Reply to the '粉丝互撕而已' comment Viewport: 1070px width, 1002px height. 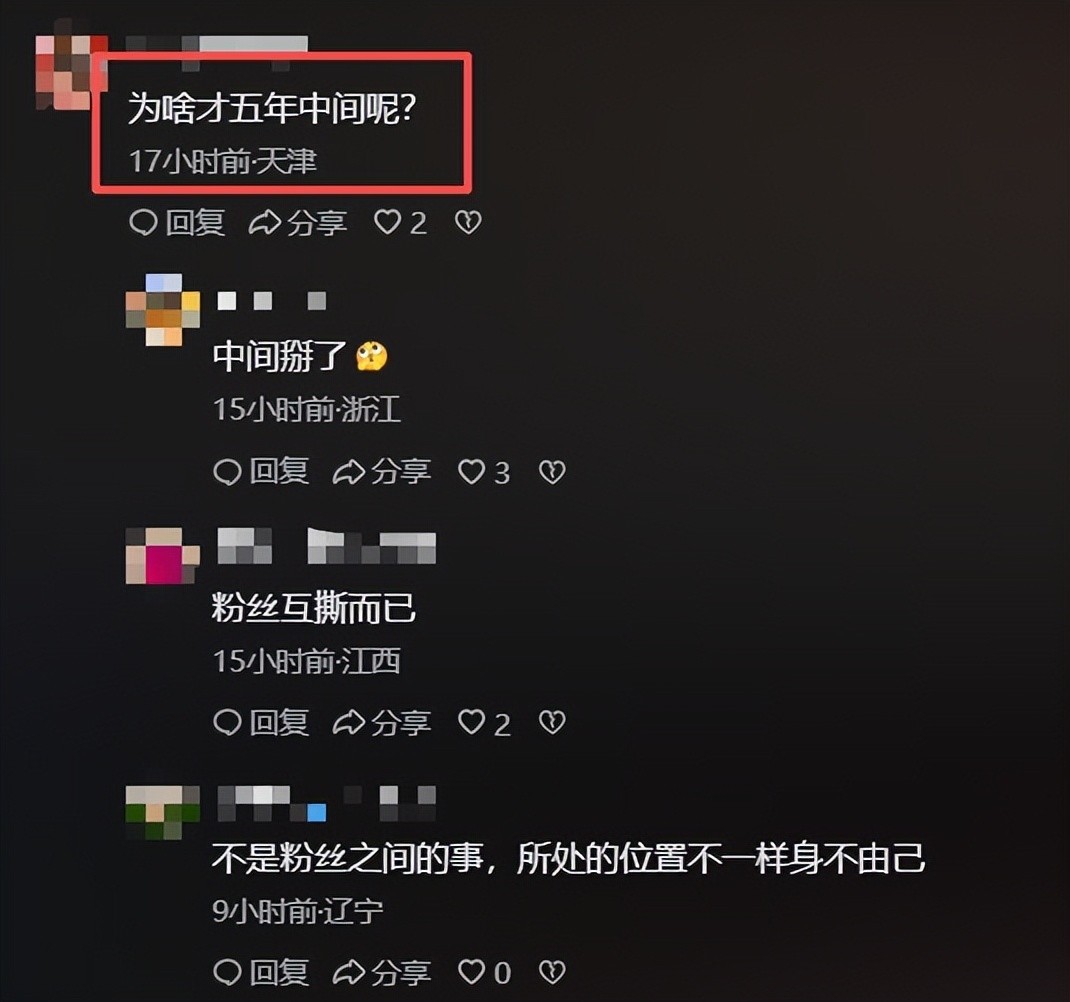tap(261, 722)
